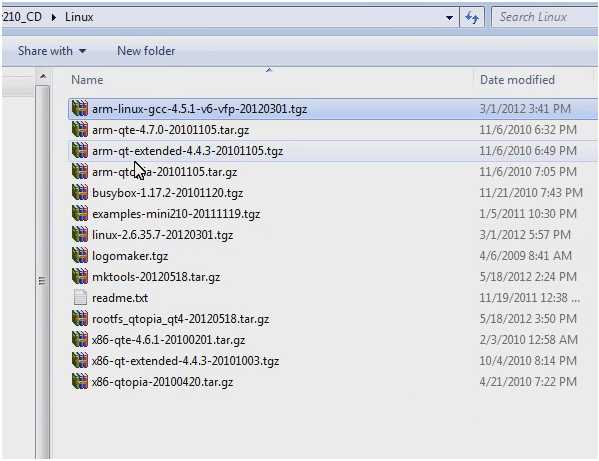Sort by the Name column header
Viewport: 599px width, 461px height.
tap(87, 80)
